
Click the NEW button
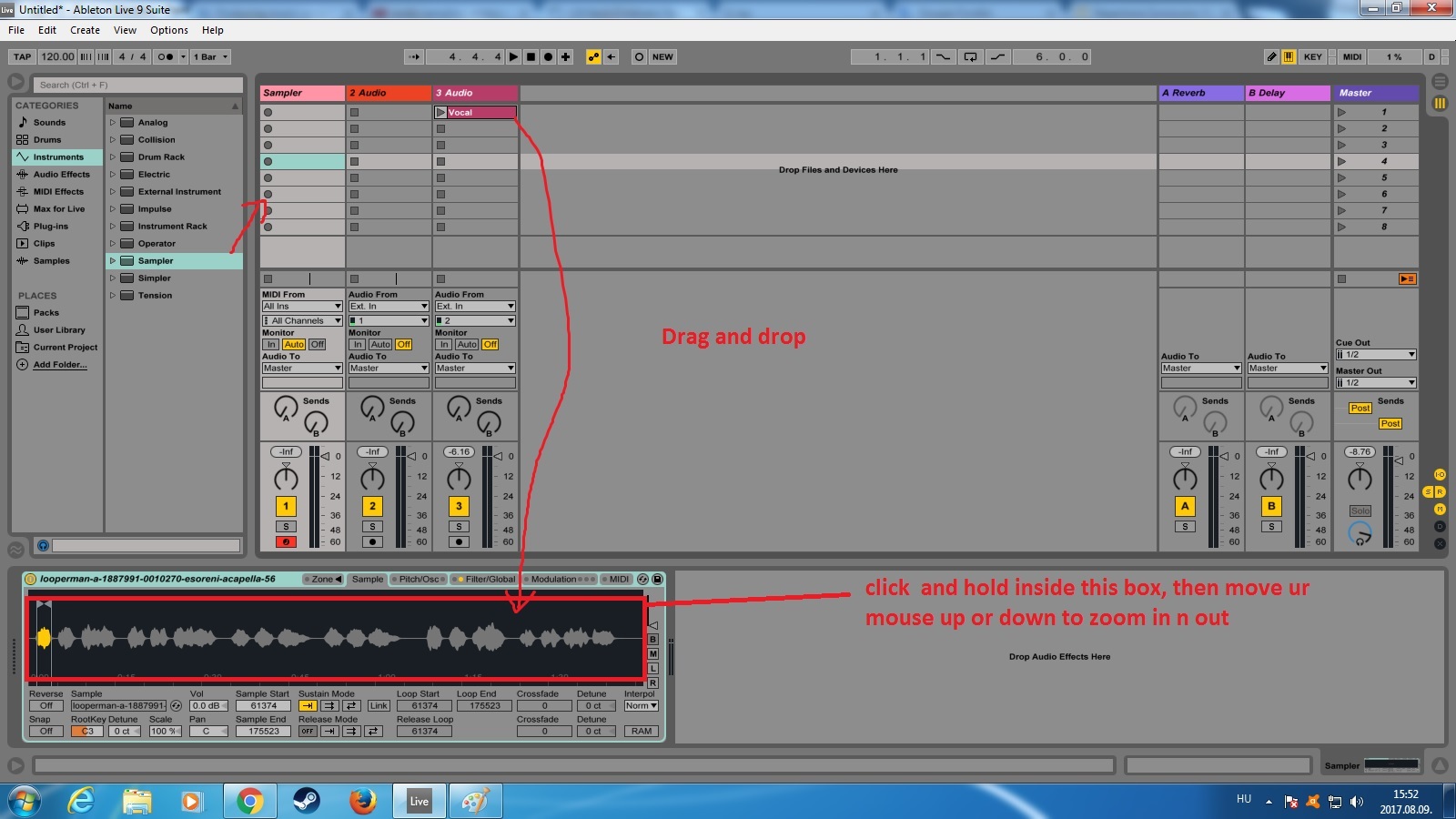(x=662, y=56)
